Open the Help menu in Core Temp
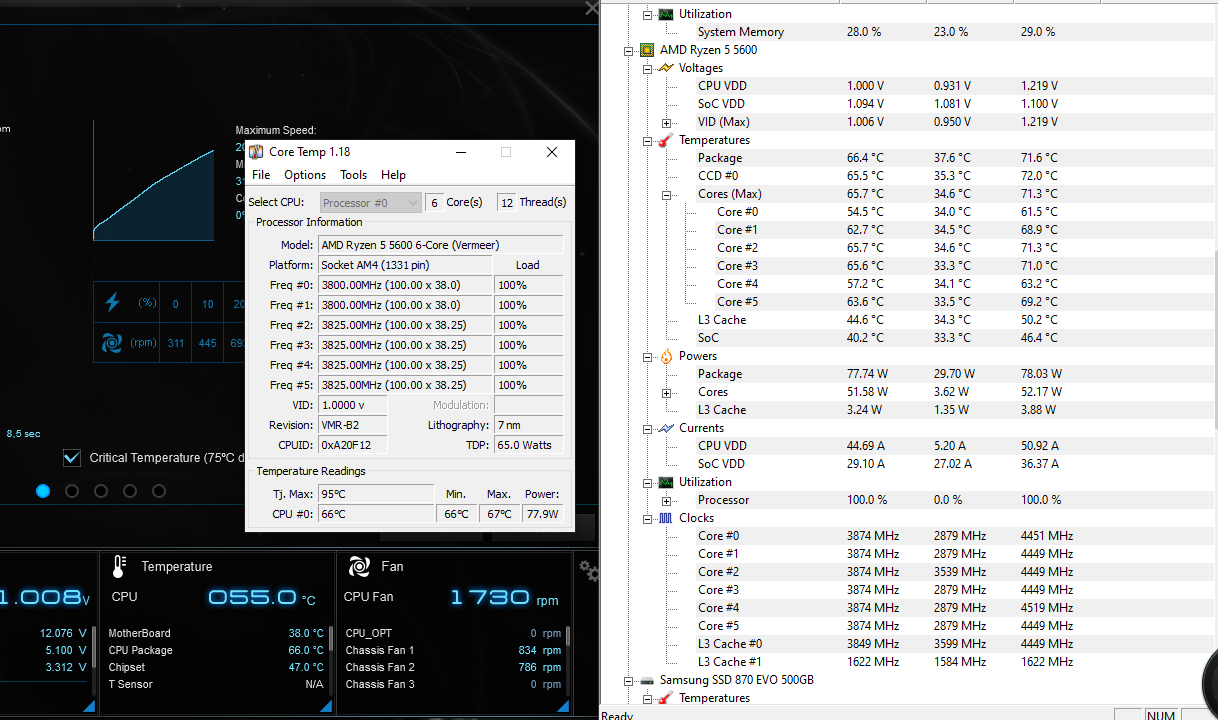The image size is (1218, 720). pos(394,175)
